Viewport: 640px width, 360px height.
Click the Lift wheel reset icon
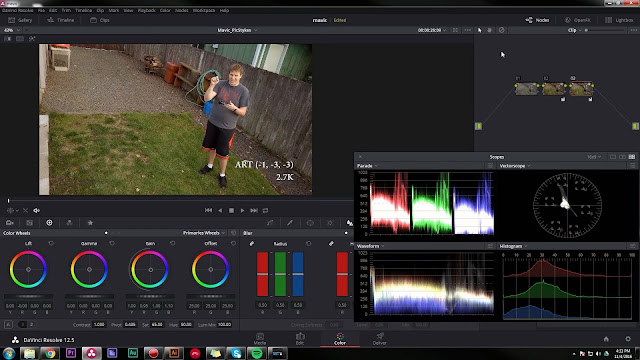click(x=51, y=243)
